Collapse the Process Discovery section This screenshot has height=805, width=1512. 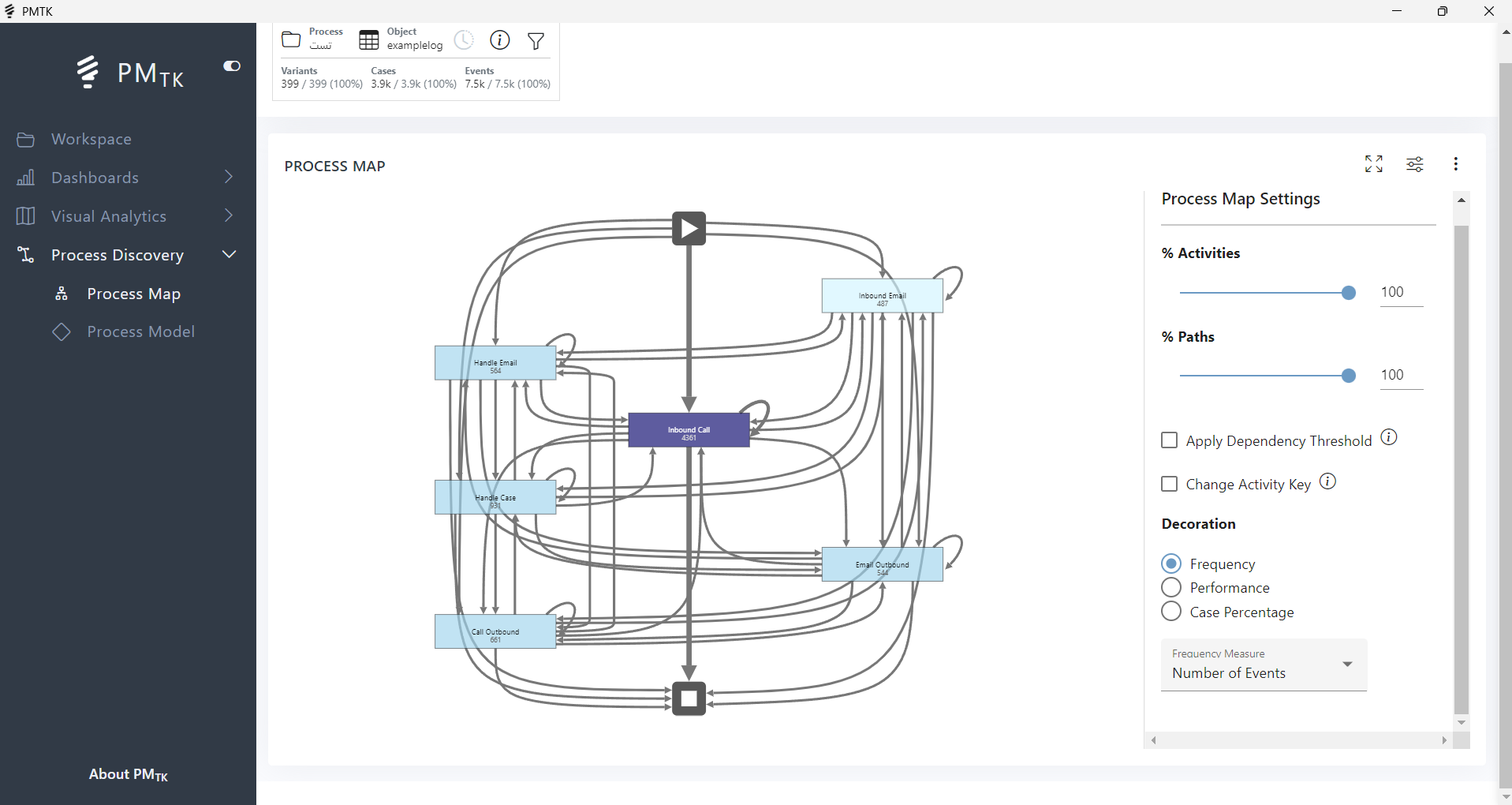tap(229, 254)
